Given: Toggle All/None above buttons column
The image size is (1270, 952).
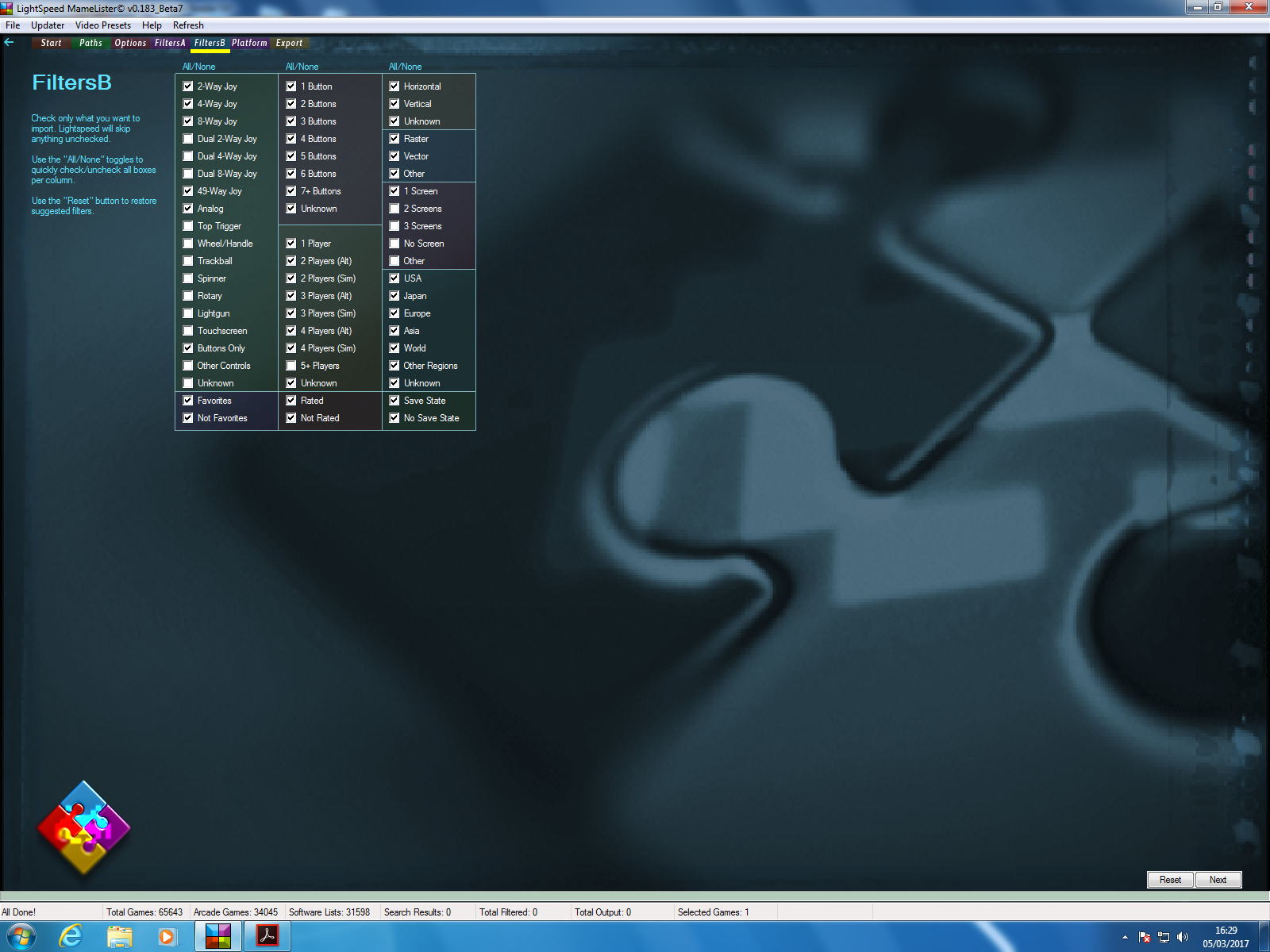Looking at the screenshot, I should pyautogui.click(x=302, y=67).
